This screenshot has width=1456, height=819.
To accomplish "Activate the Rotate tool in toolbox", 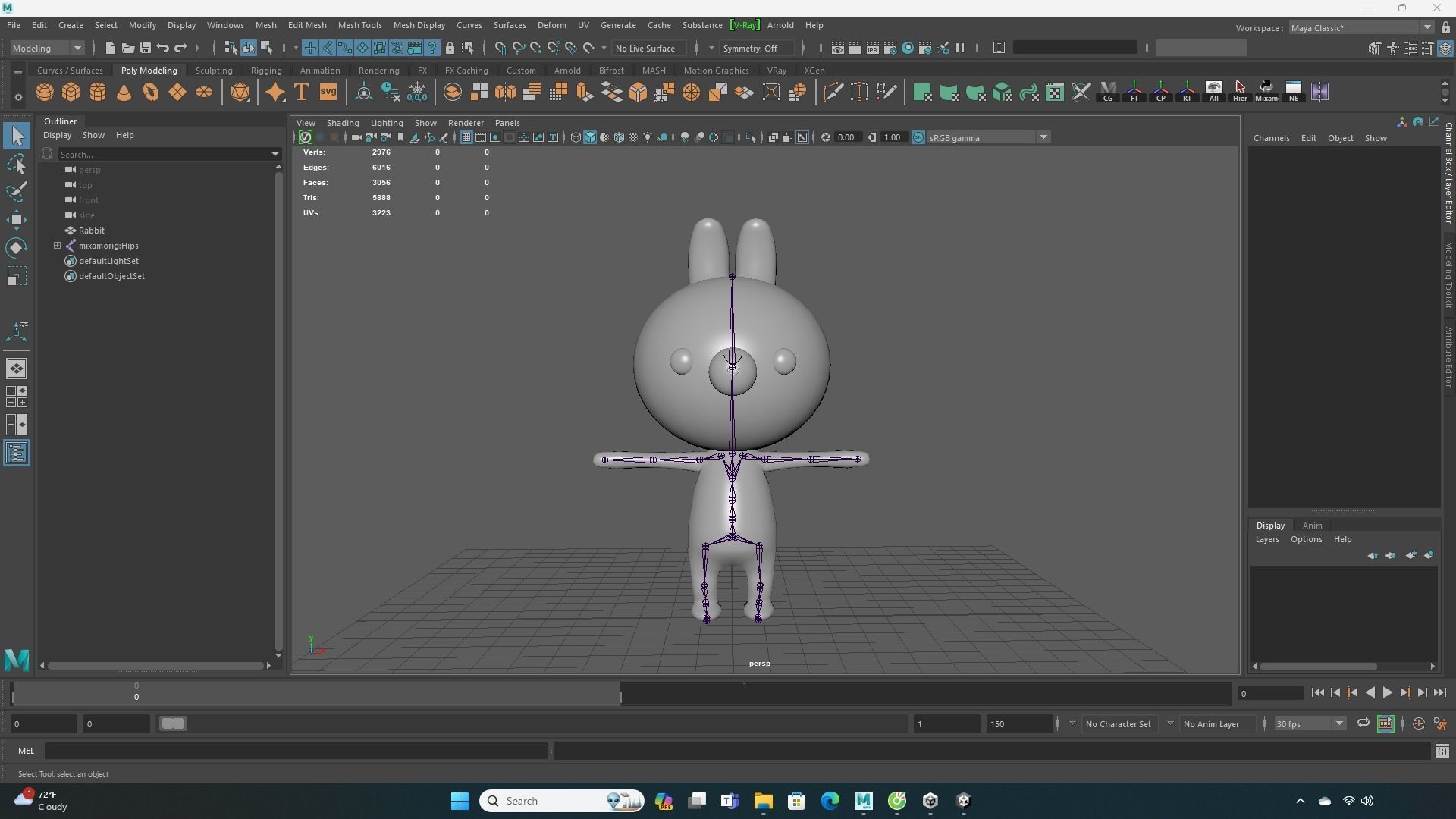I will (17, 248).
